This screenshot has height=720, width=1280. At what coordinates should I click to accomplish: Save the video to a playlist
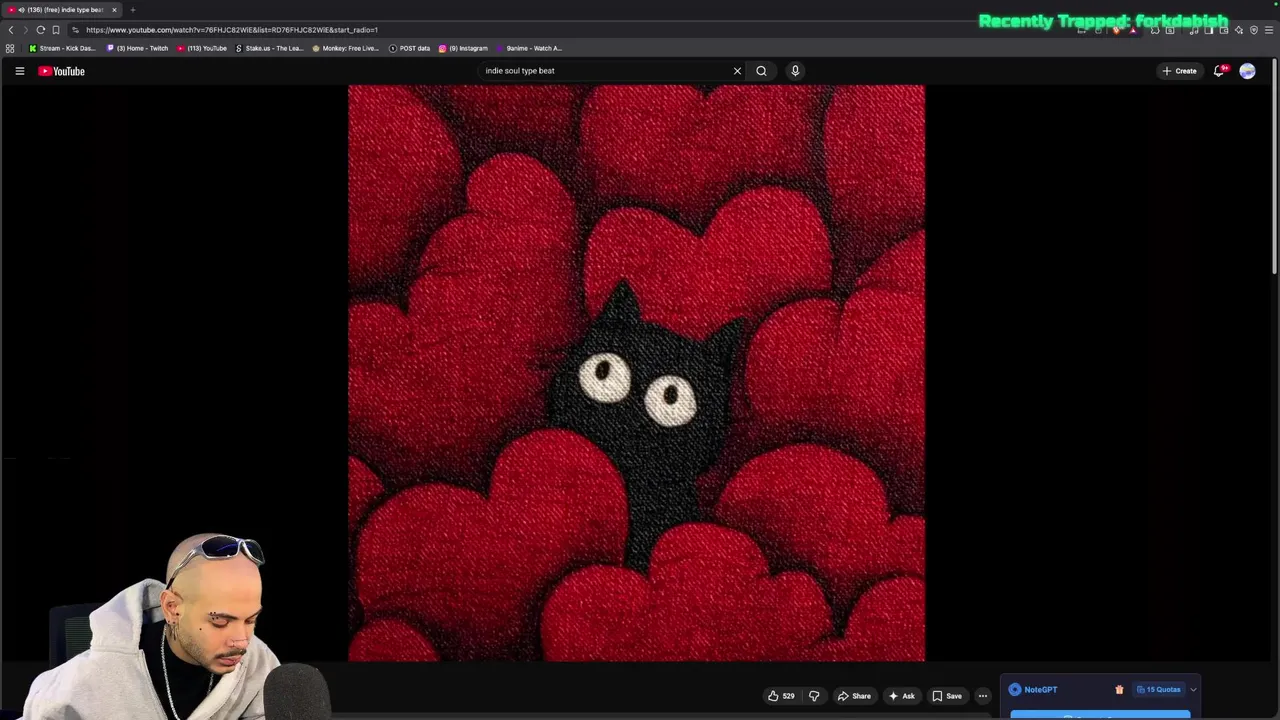pos(947,696)
